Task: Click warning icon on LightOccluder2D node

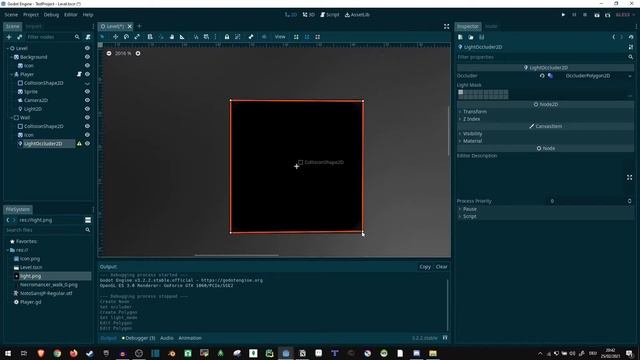Action: click(79, 144)
